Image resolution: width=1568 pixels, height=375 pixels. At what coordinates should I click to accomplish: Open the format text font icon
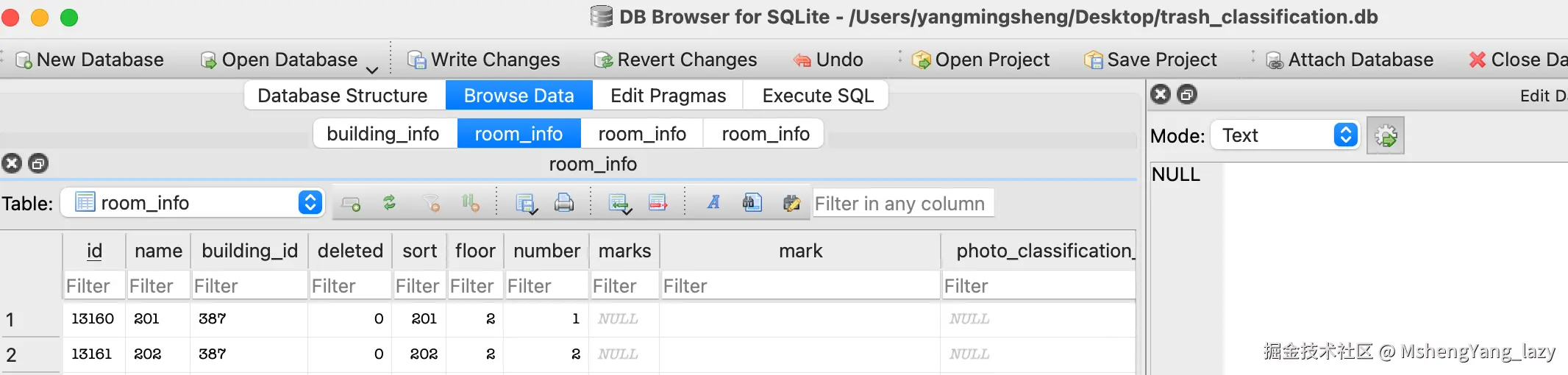[713, 203]
